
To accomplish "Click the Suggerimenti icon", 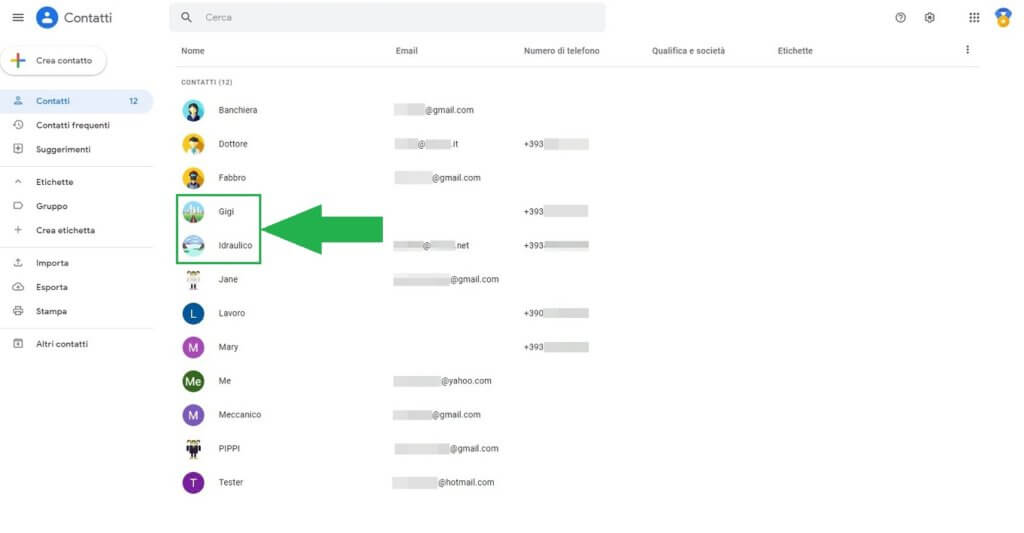I will point(18,149).
